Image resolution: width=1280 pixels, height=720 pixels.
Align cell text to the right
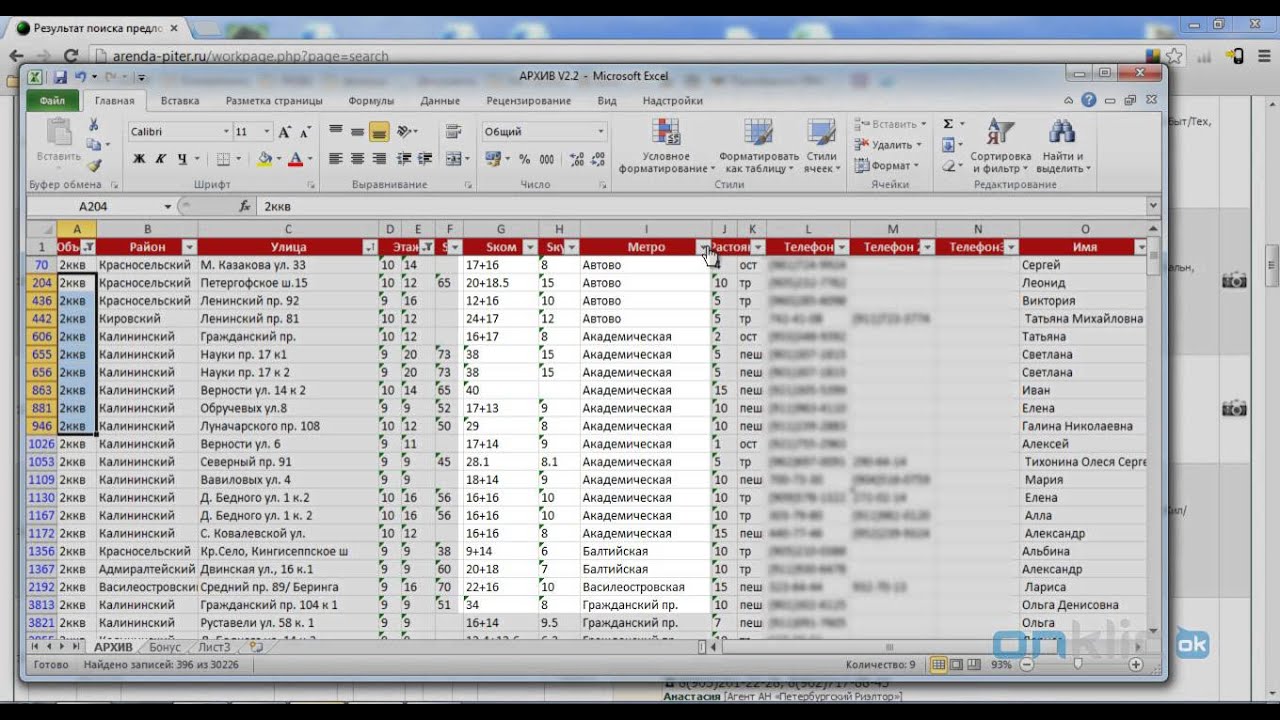click(x=379, y=159)
